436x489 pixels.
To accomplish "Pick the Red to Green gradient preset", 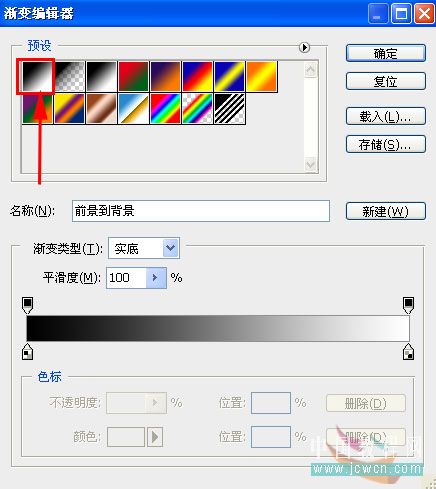I will [x=133, y=76].
